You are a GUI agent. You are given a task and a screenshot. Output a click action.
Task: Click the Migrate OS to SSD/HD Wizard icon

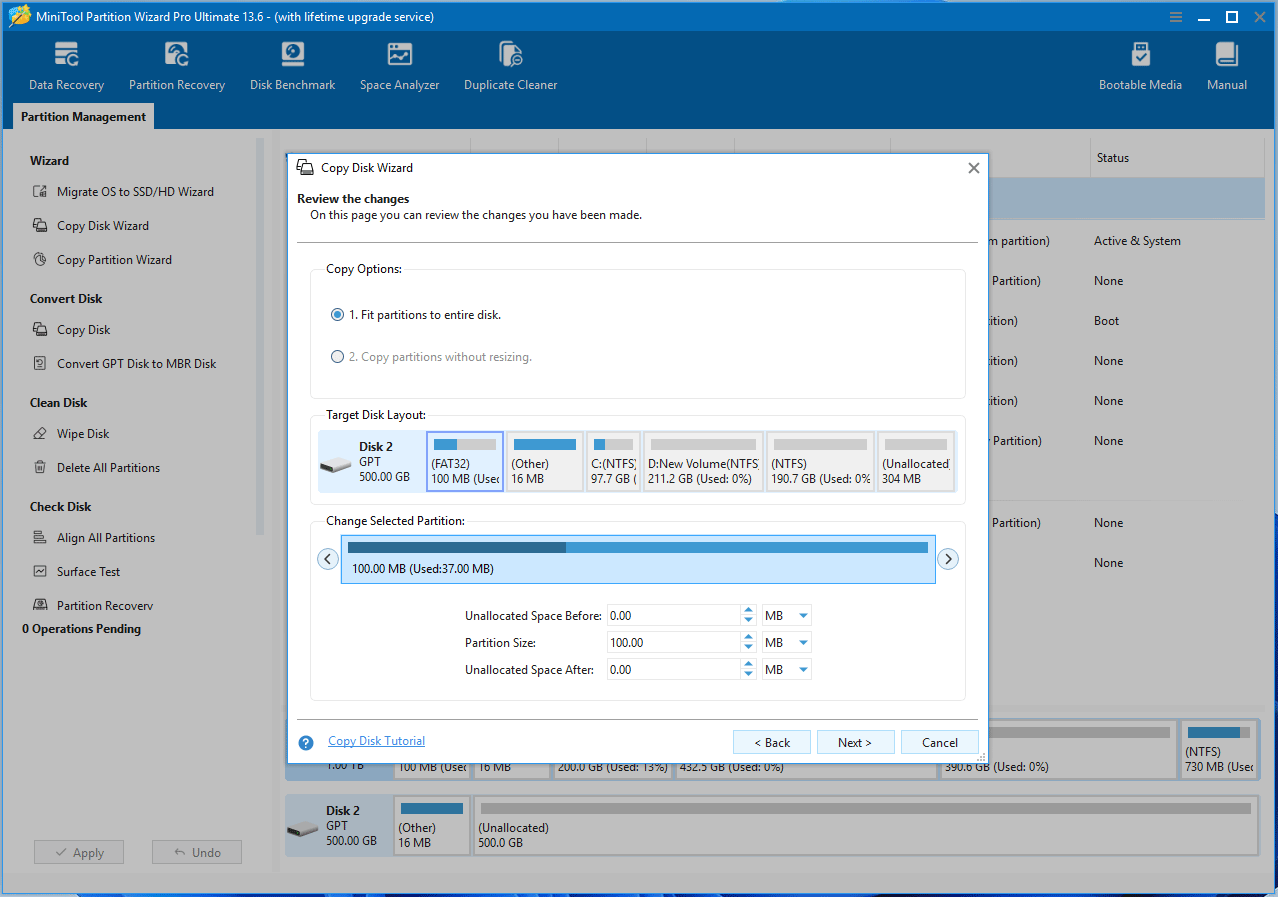pos(40,192)
